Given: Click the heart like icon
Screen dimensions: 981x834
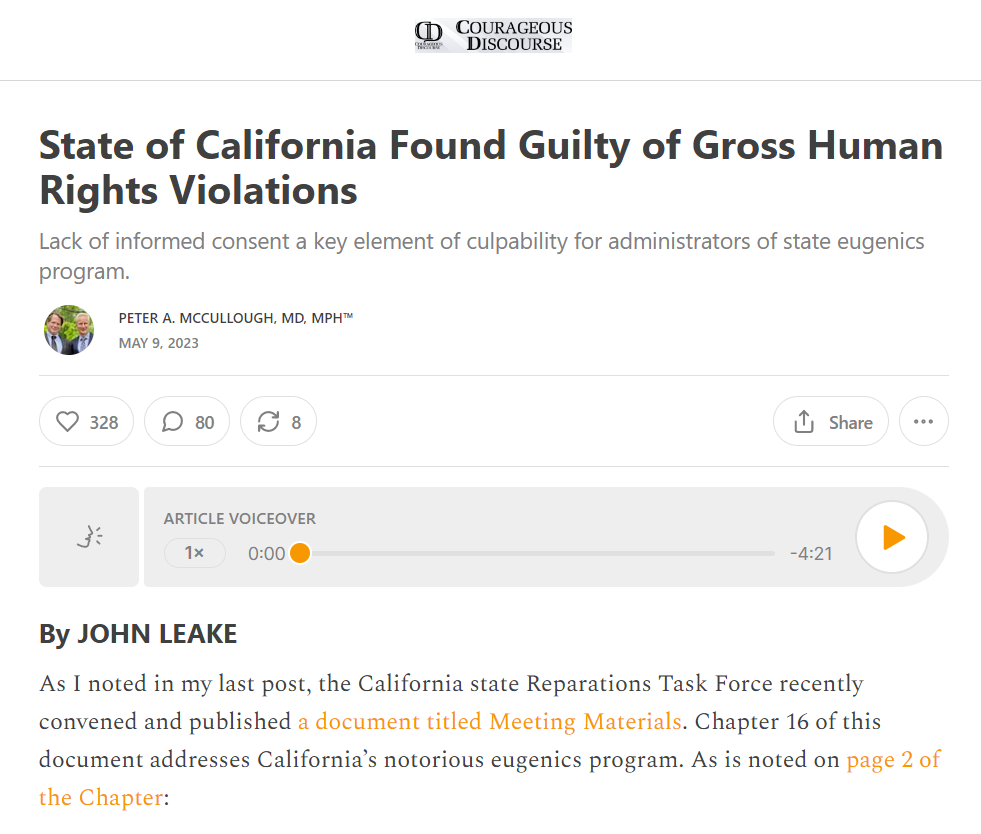Looking at the screenshot, I should pyautogui.click(x=67, y=422).
